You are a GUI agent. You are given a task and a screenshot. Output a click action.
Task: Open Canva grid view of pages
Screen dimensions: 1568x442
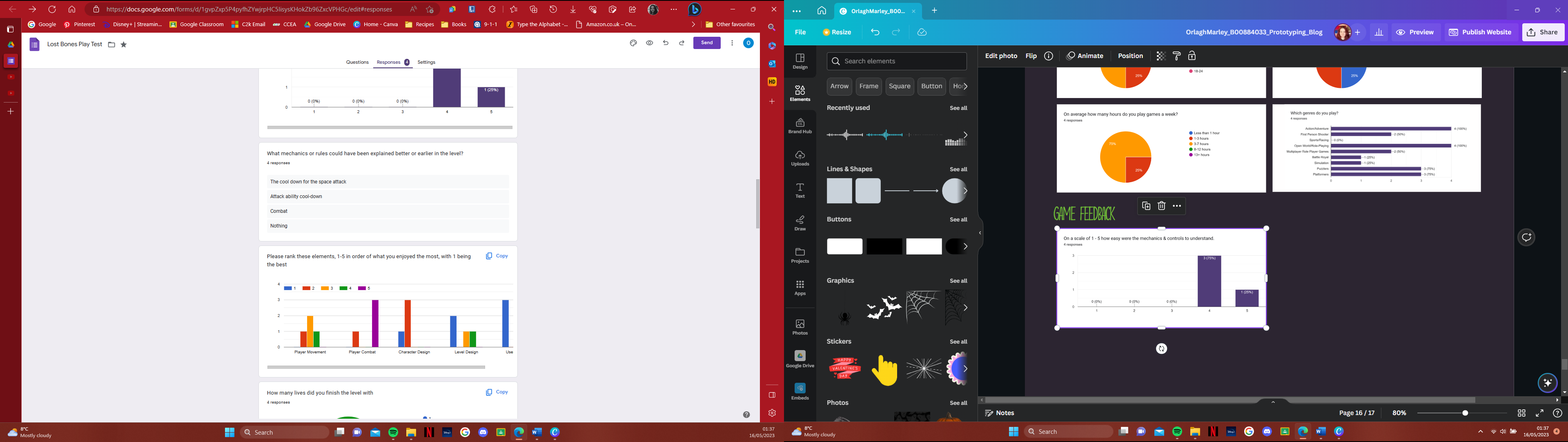[1521, 413]
